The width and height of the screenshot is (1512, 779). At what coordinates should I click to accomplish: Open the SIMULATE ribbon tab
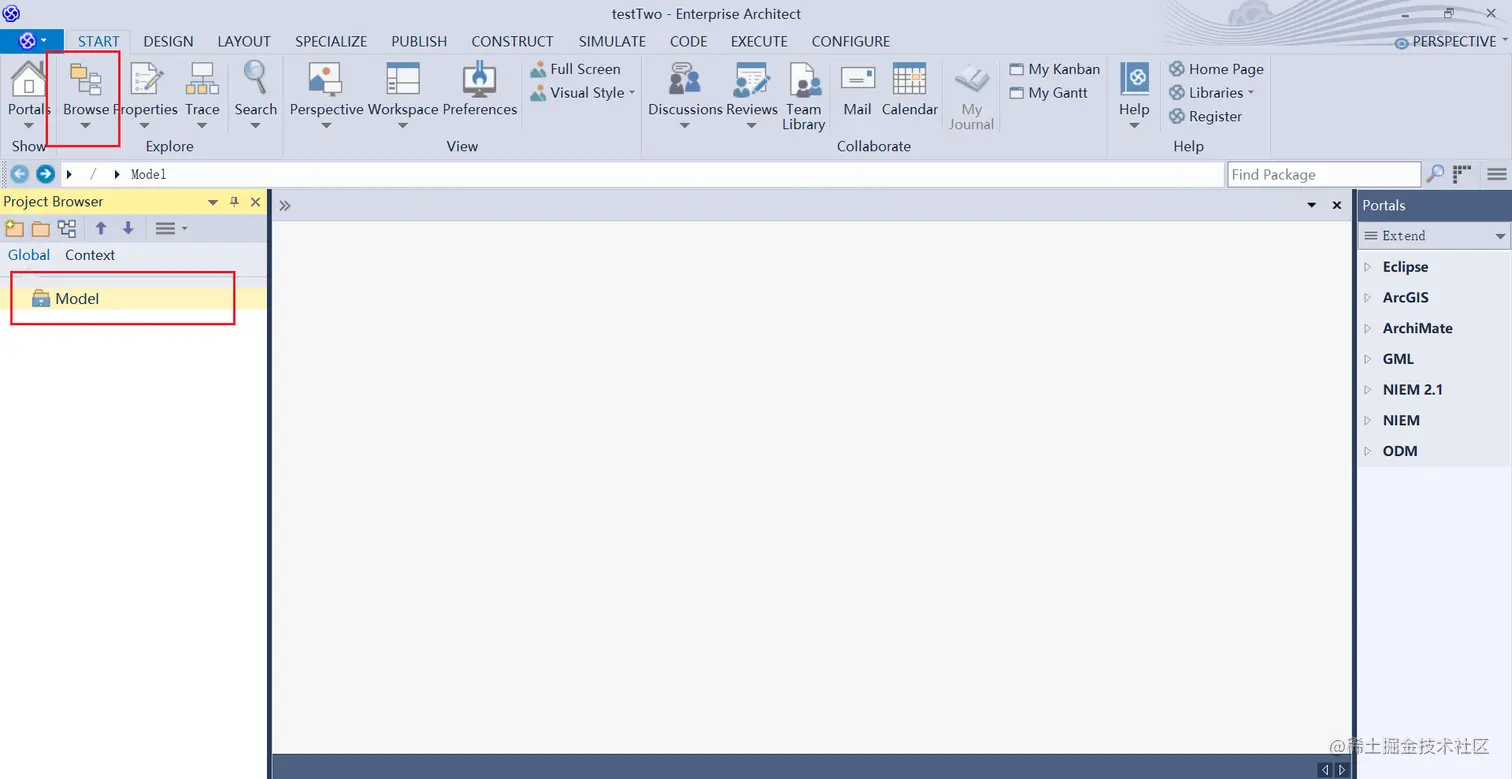click(612, 42)
